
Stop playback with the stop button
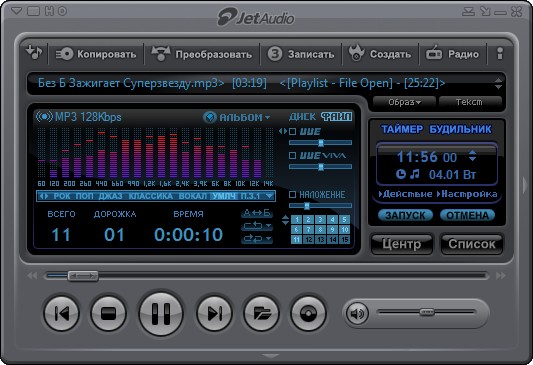point(108,313)
